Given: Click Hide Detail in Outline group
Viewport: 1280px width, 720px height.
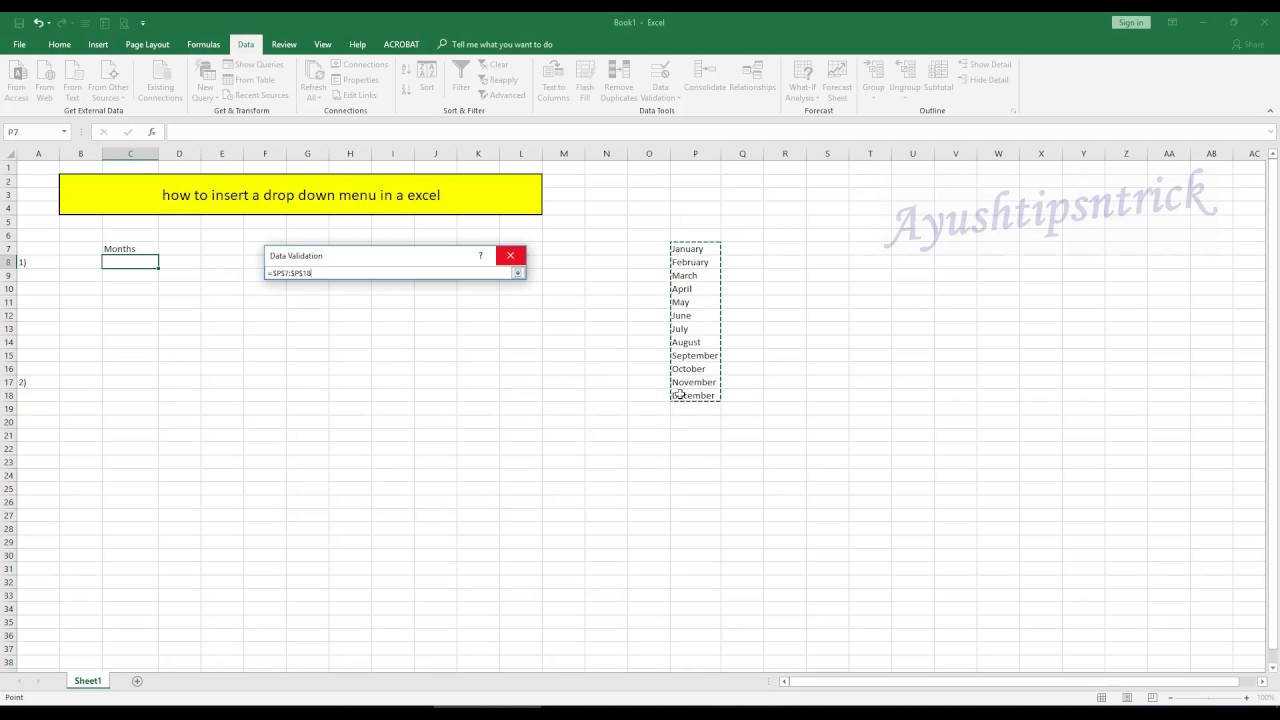Looking at the screenshot, I should coord(984,79).
